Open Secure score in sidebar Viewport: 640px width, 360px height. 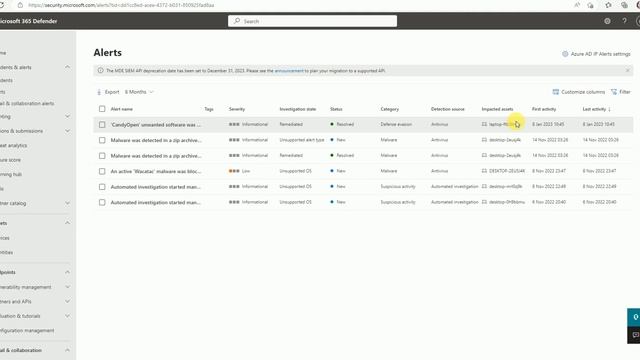point(10,160)
